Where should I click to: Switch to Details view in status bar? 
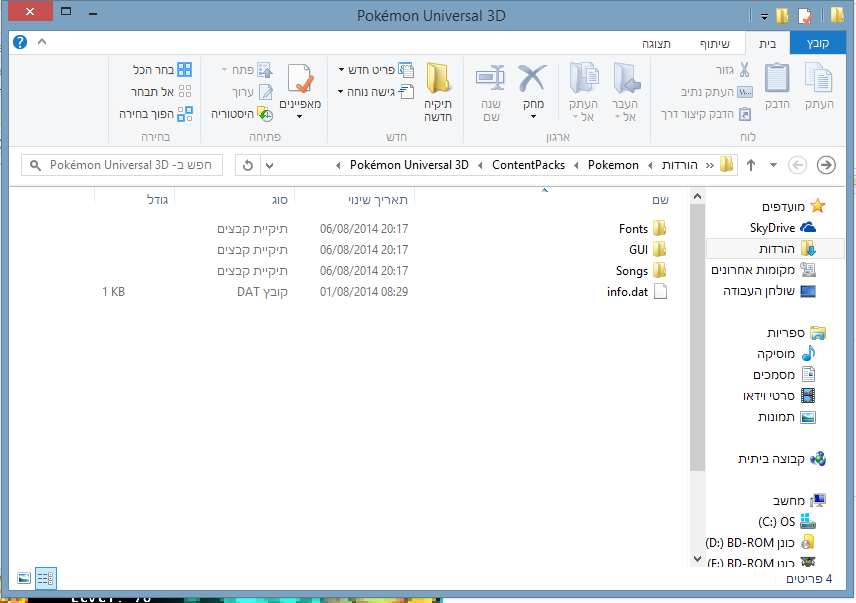45,578
